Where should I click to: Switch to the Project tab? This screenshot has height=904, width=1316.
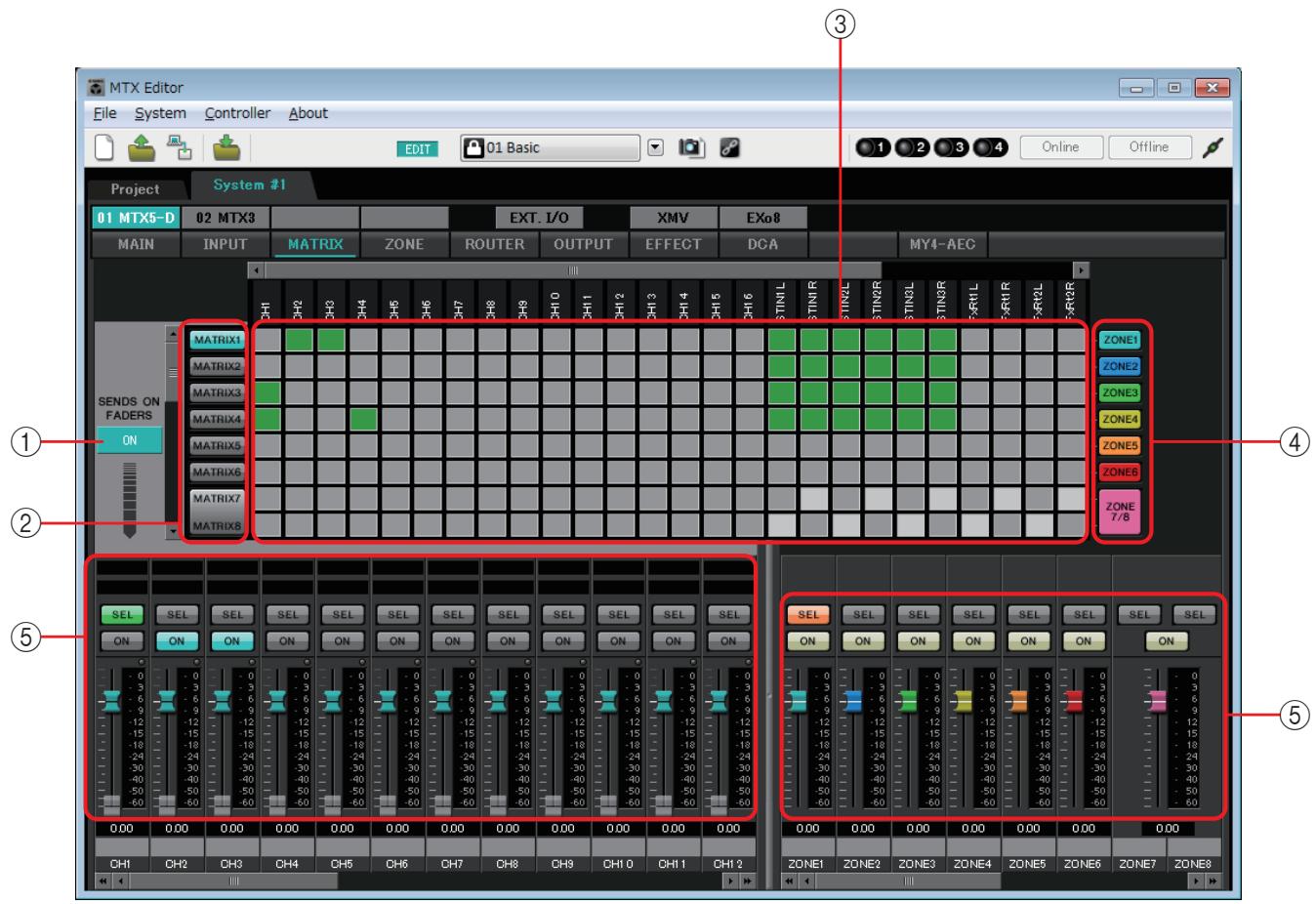[x=134, y=189]
